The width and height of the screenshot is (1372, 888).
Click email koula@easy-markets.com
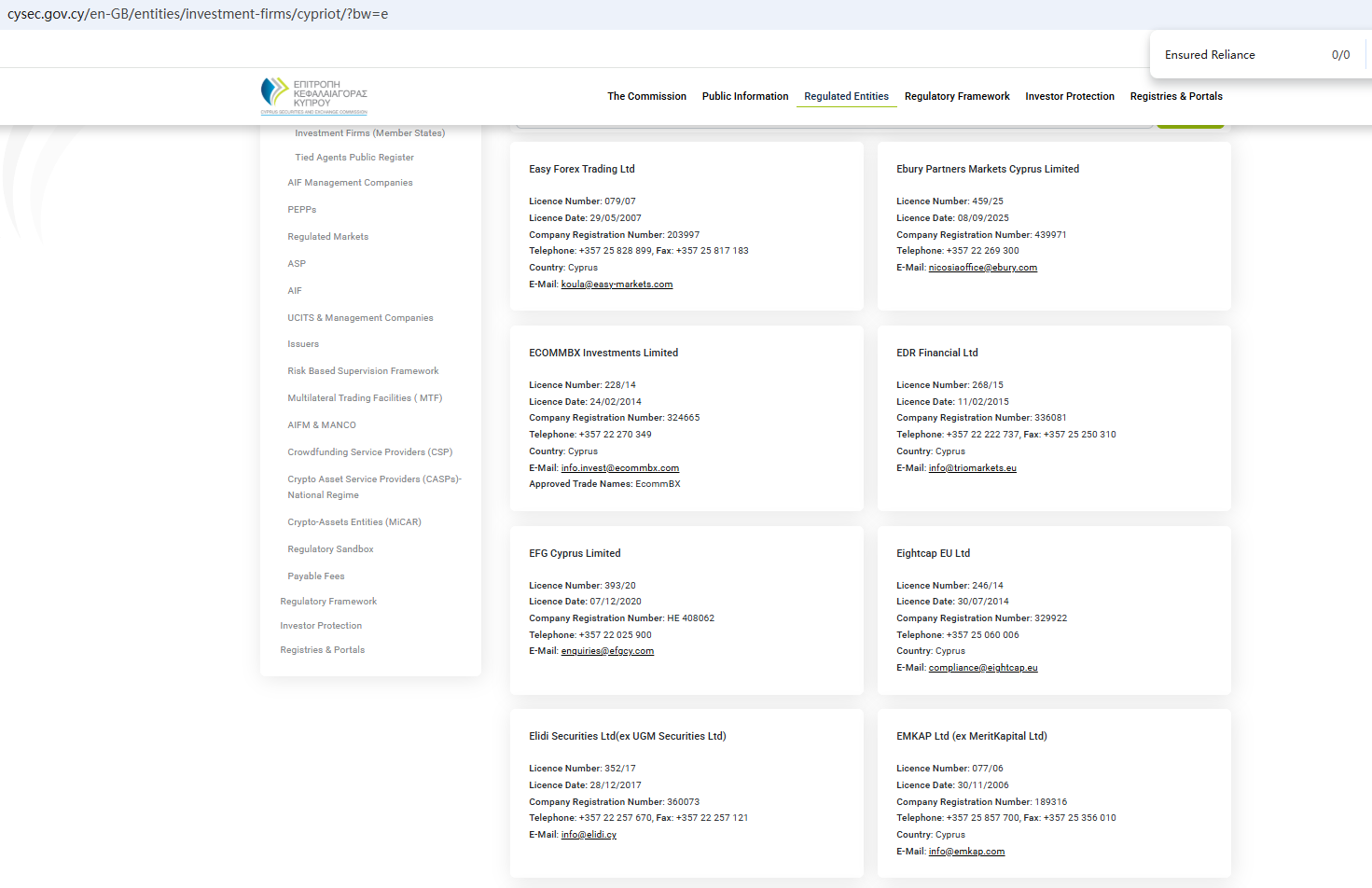pos(617,284)
